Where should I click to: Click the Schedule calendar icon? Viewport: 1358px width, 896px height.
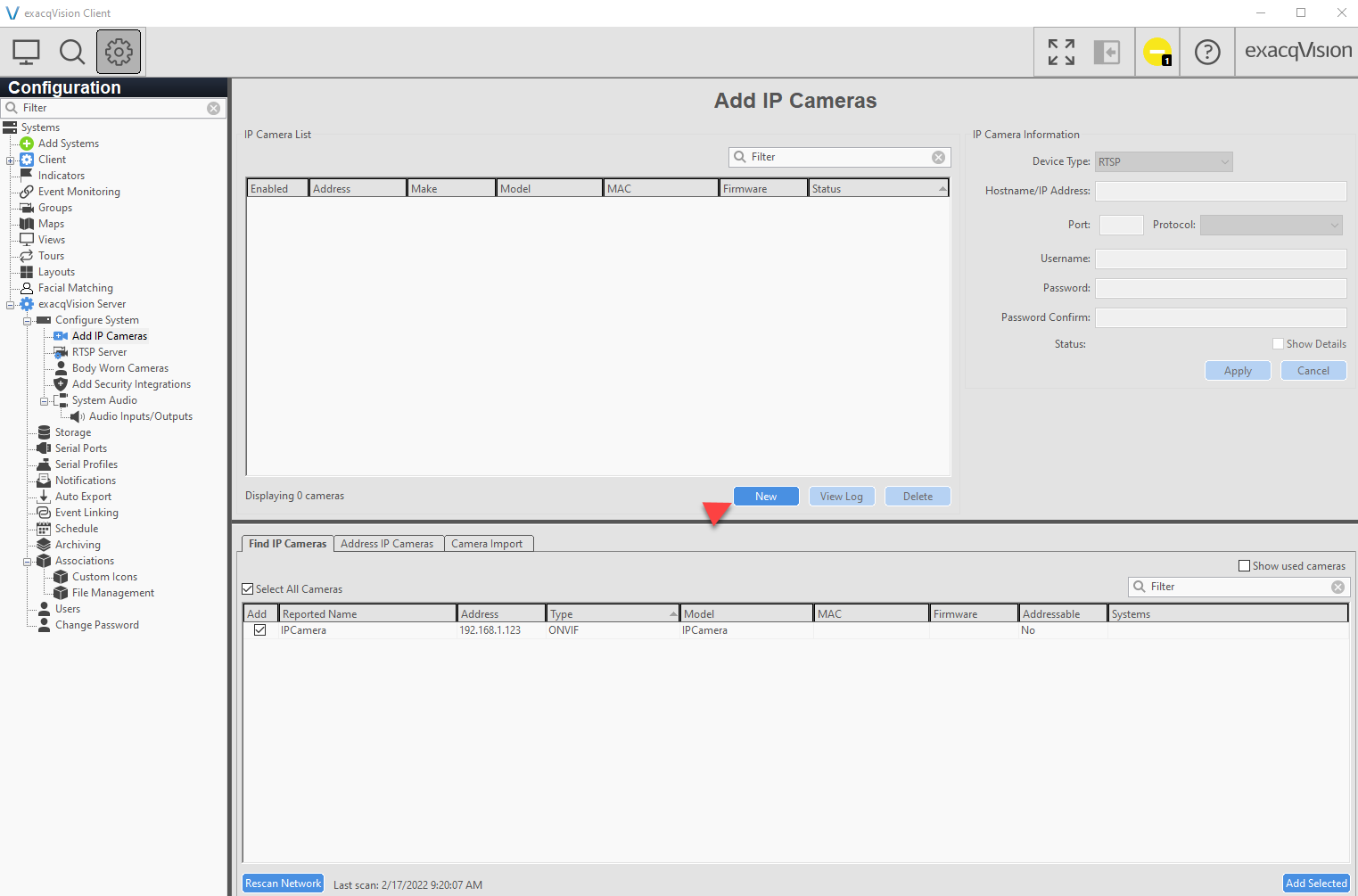(44, 529)
